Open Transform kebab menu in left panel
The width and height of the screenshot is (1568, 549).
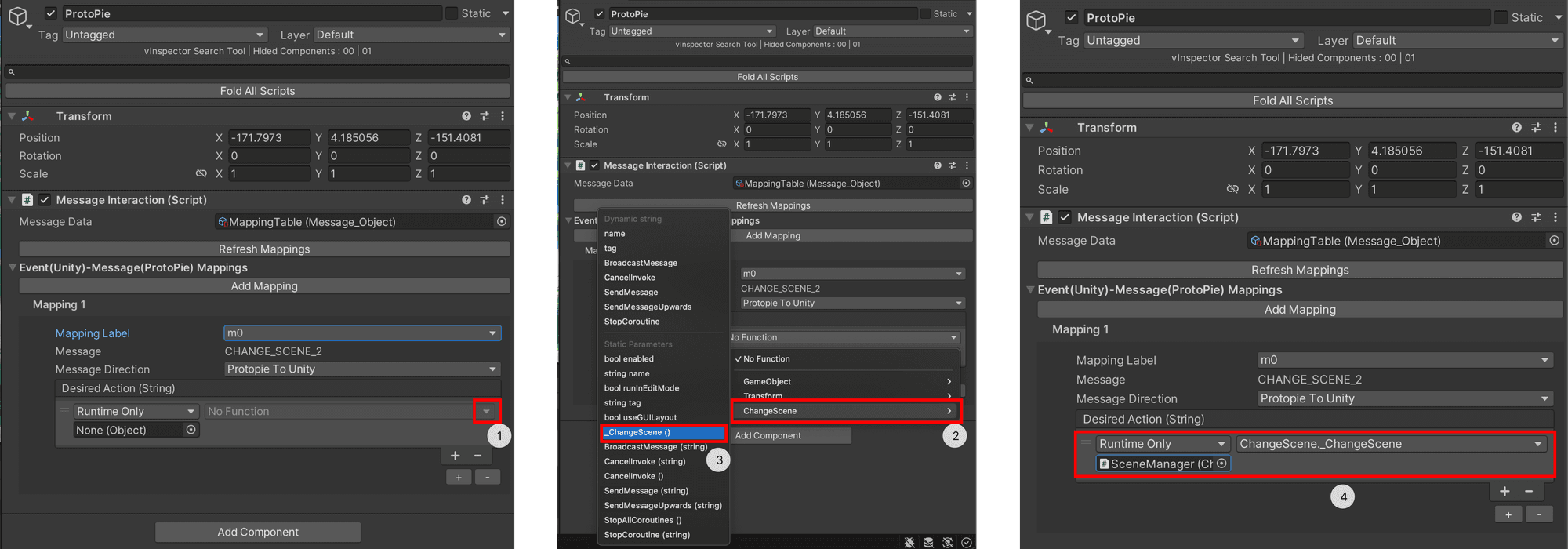503,116
